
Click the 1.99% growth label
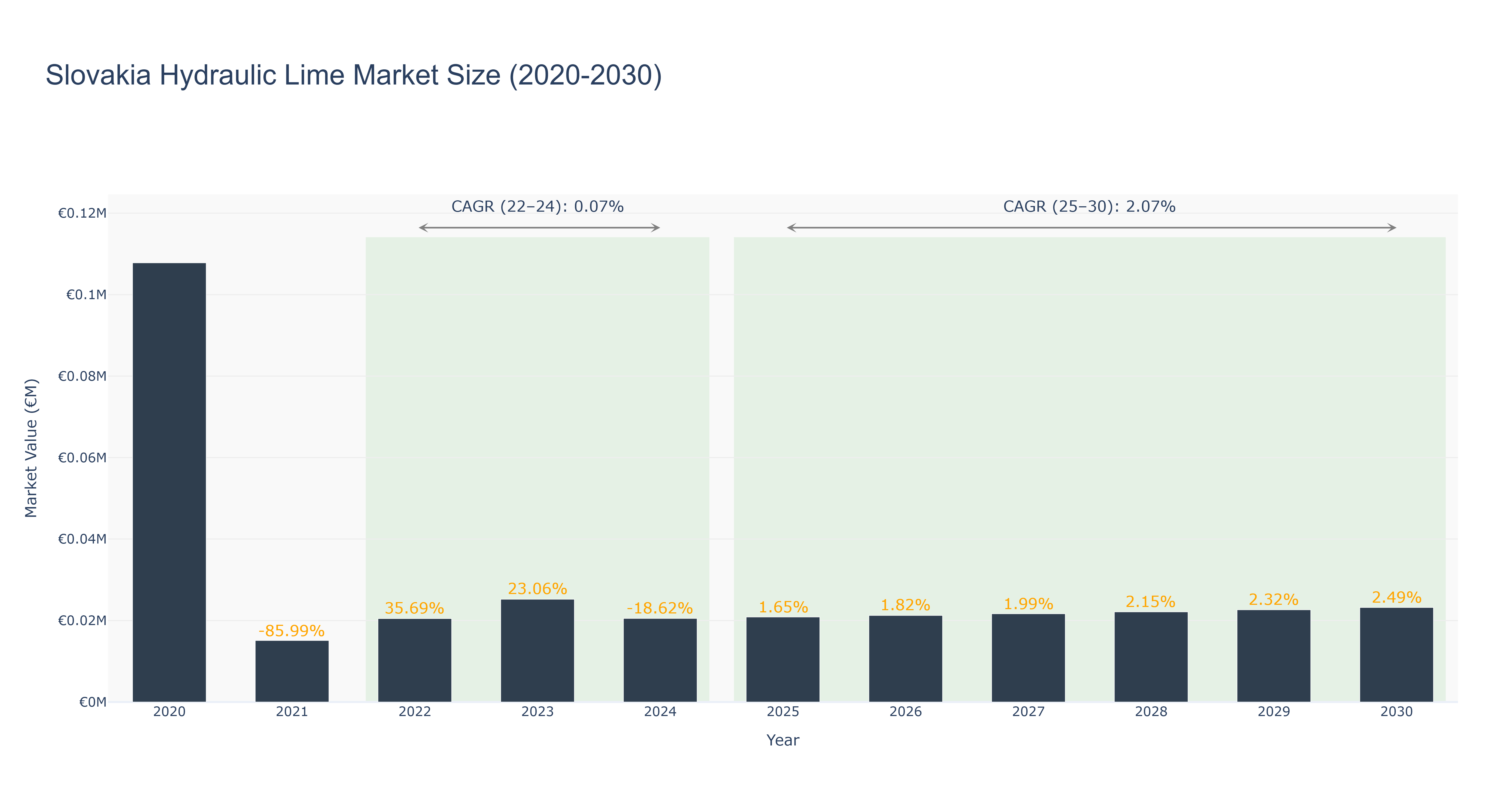coord(1028,604)
